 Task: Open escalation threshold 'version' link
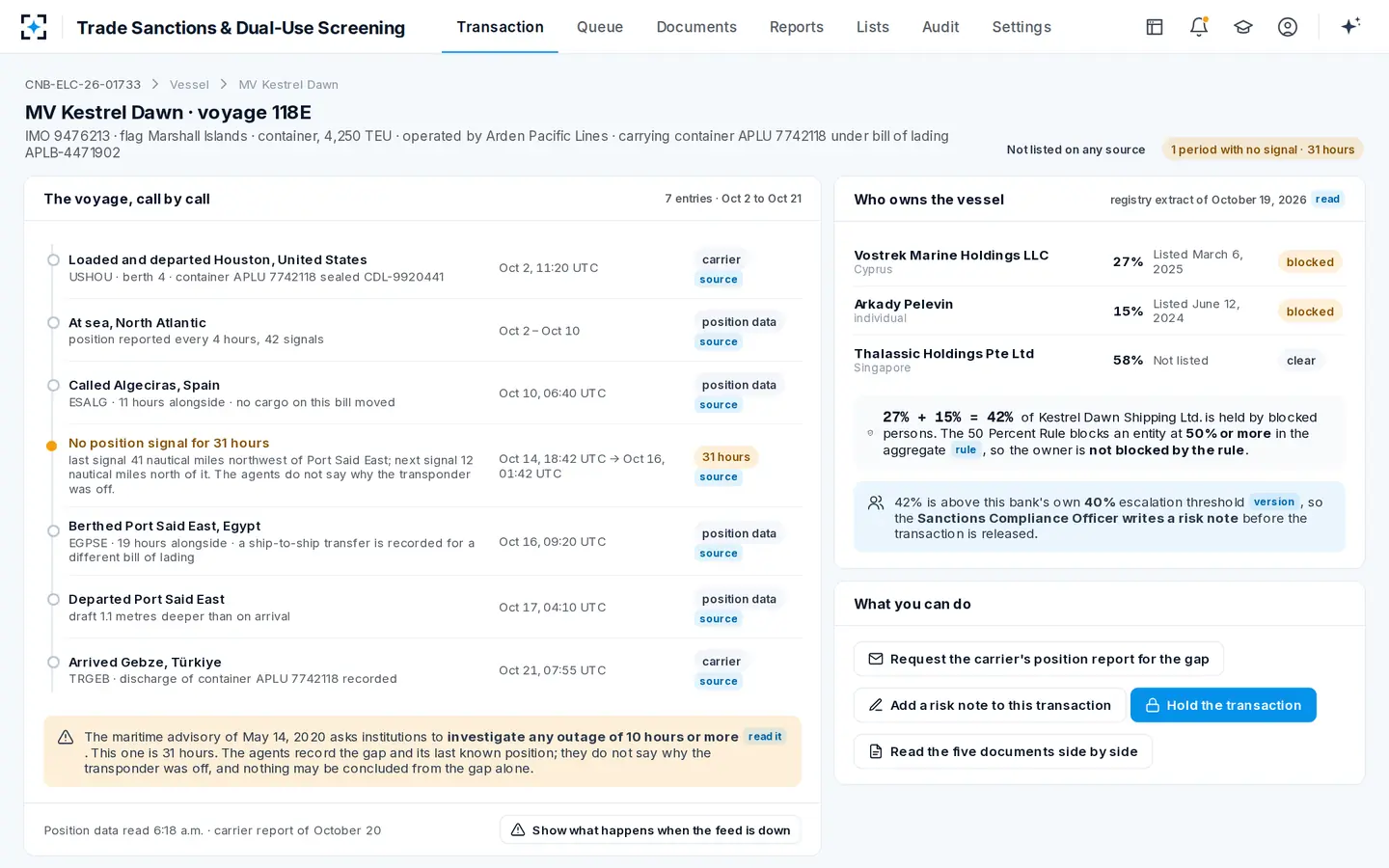[1274, 502]
